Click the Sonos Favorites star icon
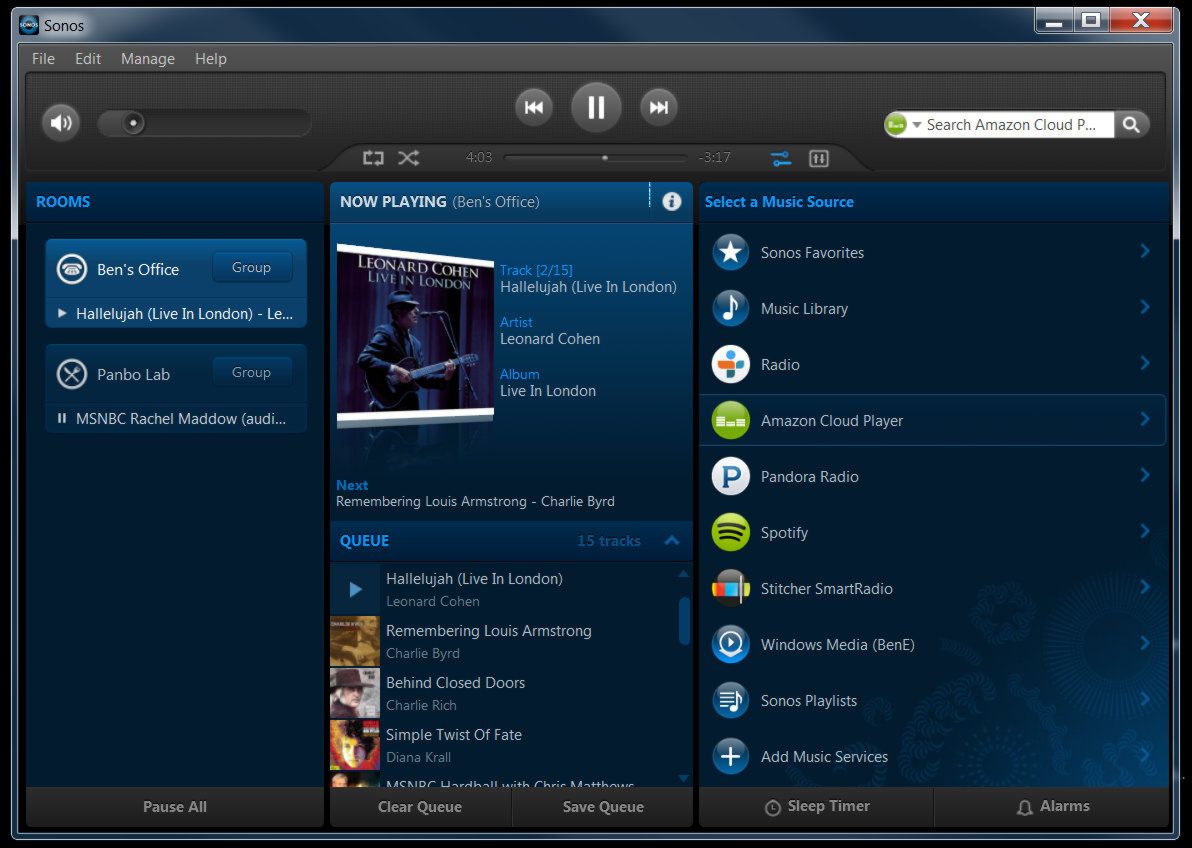 pos(731,252)
